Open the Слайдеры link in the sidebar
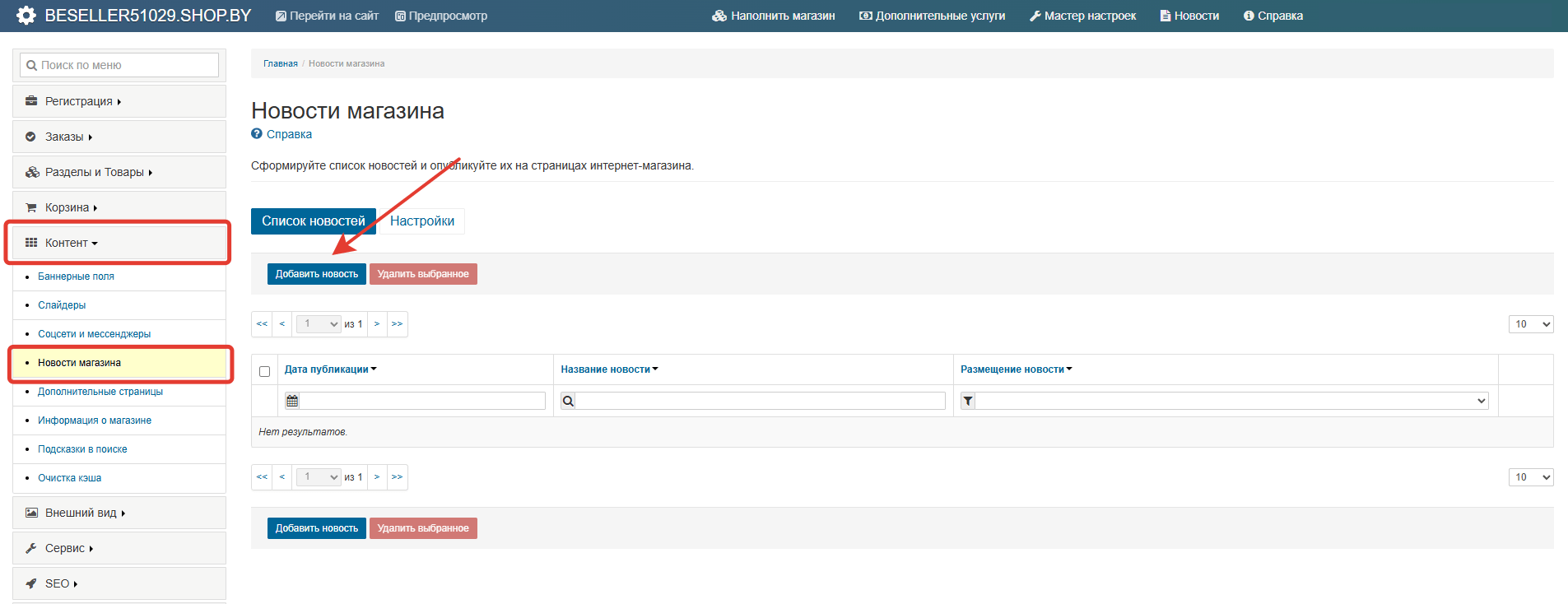Viewport: 1568px width, 604px height. 62,305
